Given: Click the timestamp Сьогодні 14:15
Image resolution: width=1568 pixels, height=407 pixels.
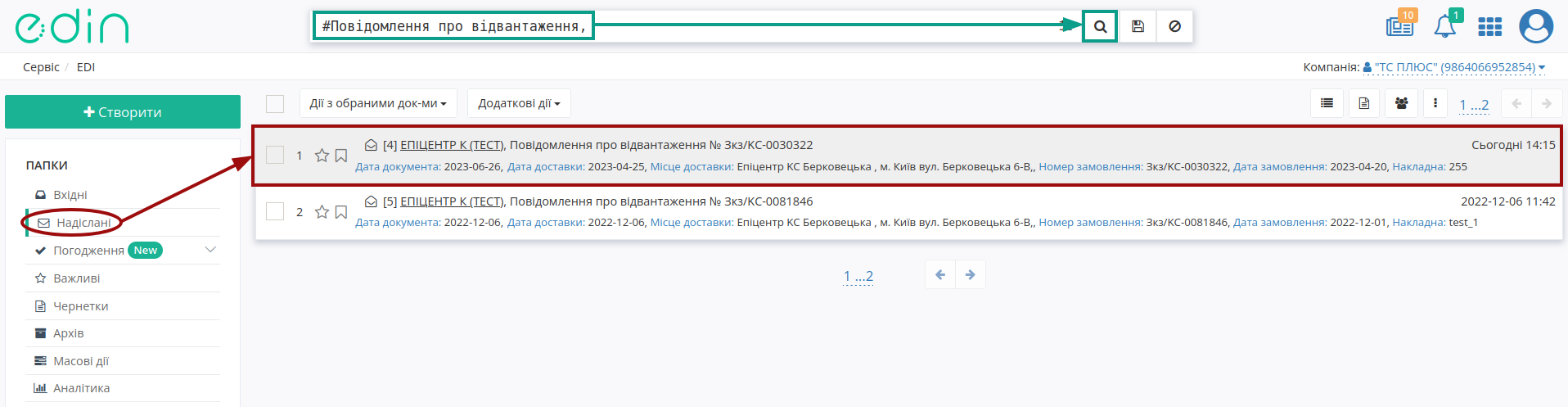Looking at the screenshot, I should click(1513, 145).
